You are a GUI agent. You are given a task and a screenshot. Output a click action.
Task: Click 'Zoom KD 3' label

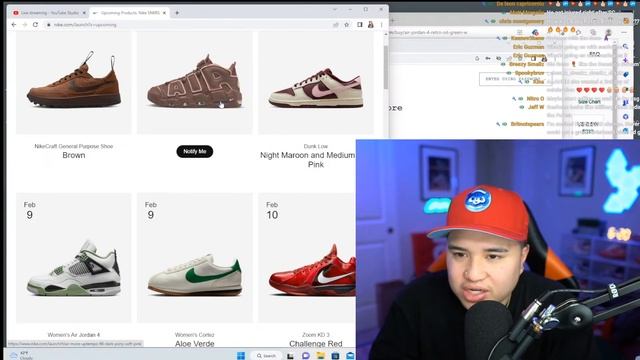(316, 335)
